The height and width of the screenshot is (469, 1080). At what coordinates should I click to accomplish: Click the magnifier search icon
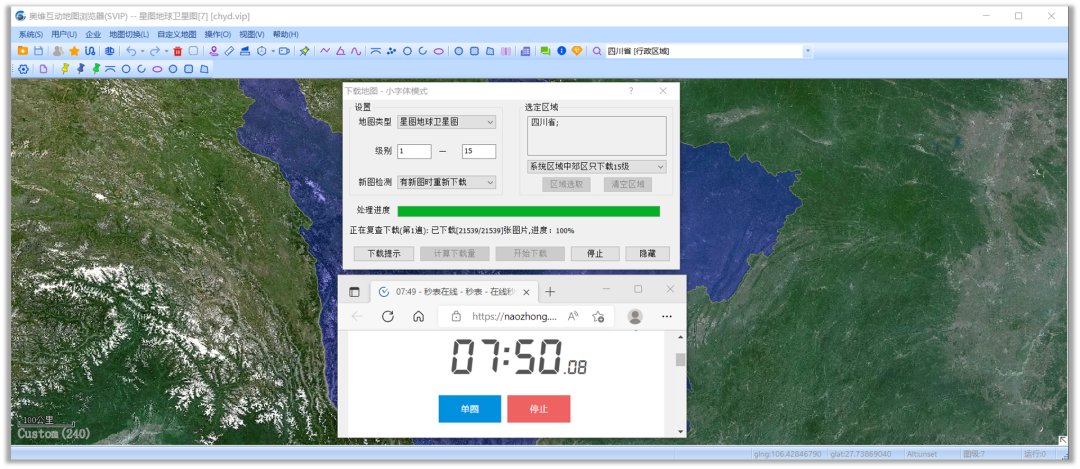tap(597, 51)
